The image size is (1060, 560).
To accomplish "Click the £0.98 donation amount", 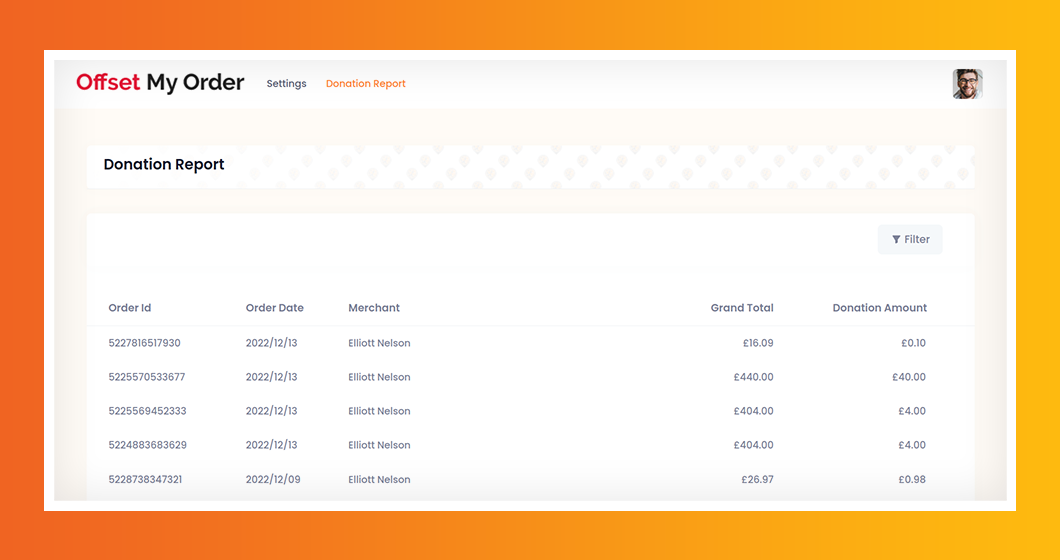I will [x=913, y=479].
